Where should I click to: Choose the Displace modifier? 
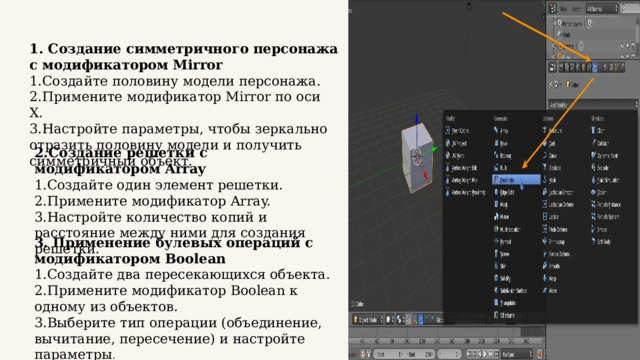tap(552, 168)
